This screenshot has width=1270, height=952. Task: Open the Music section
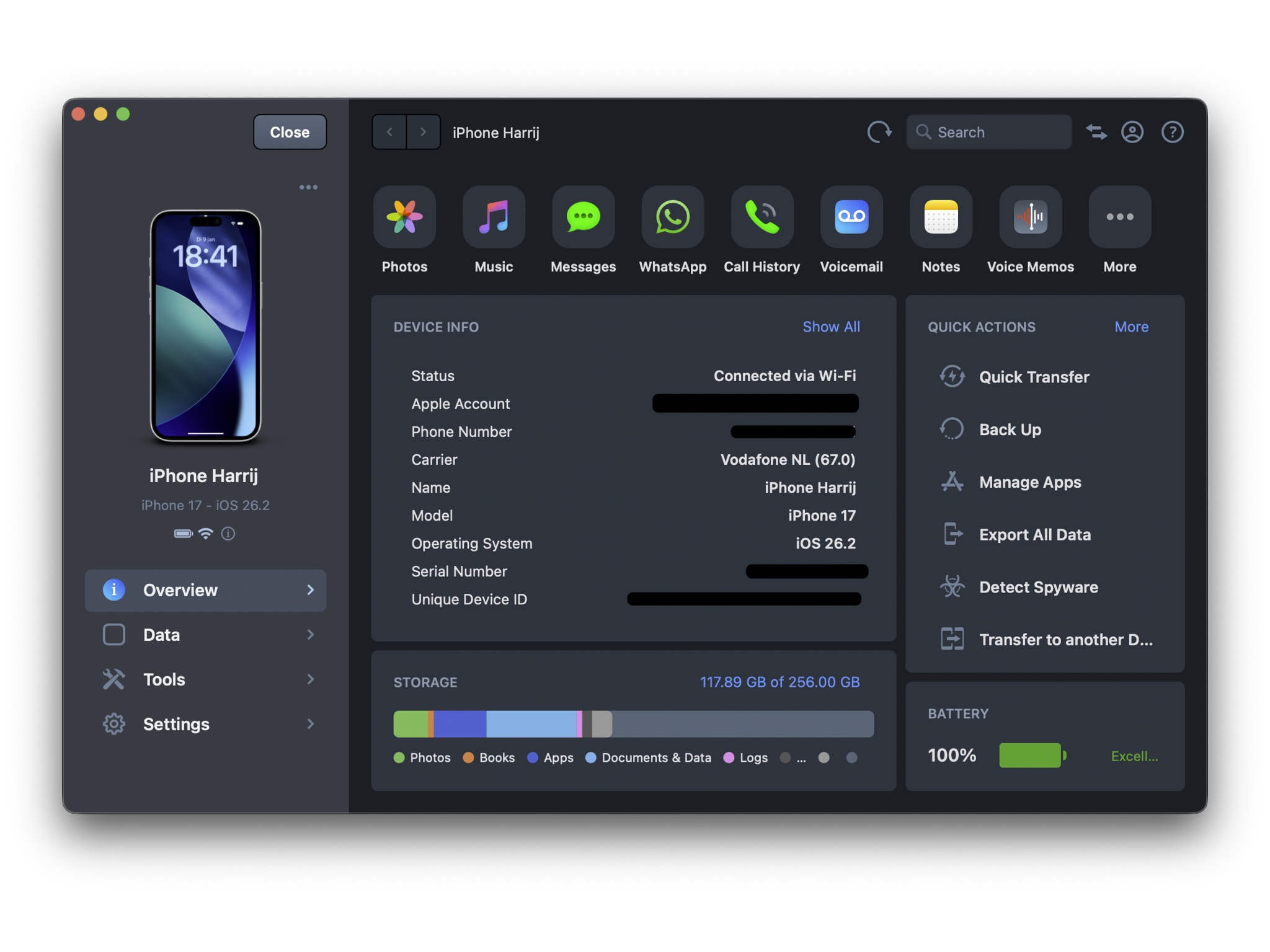[x=494, y=217]
